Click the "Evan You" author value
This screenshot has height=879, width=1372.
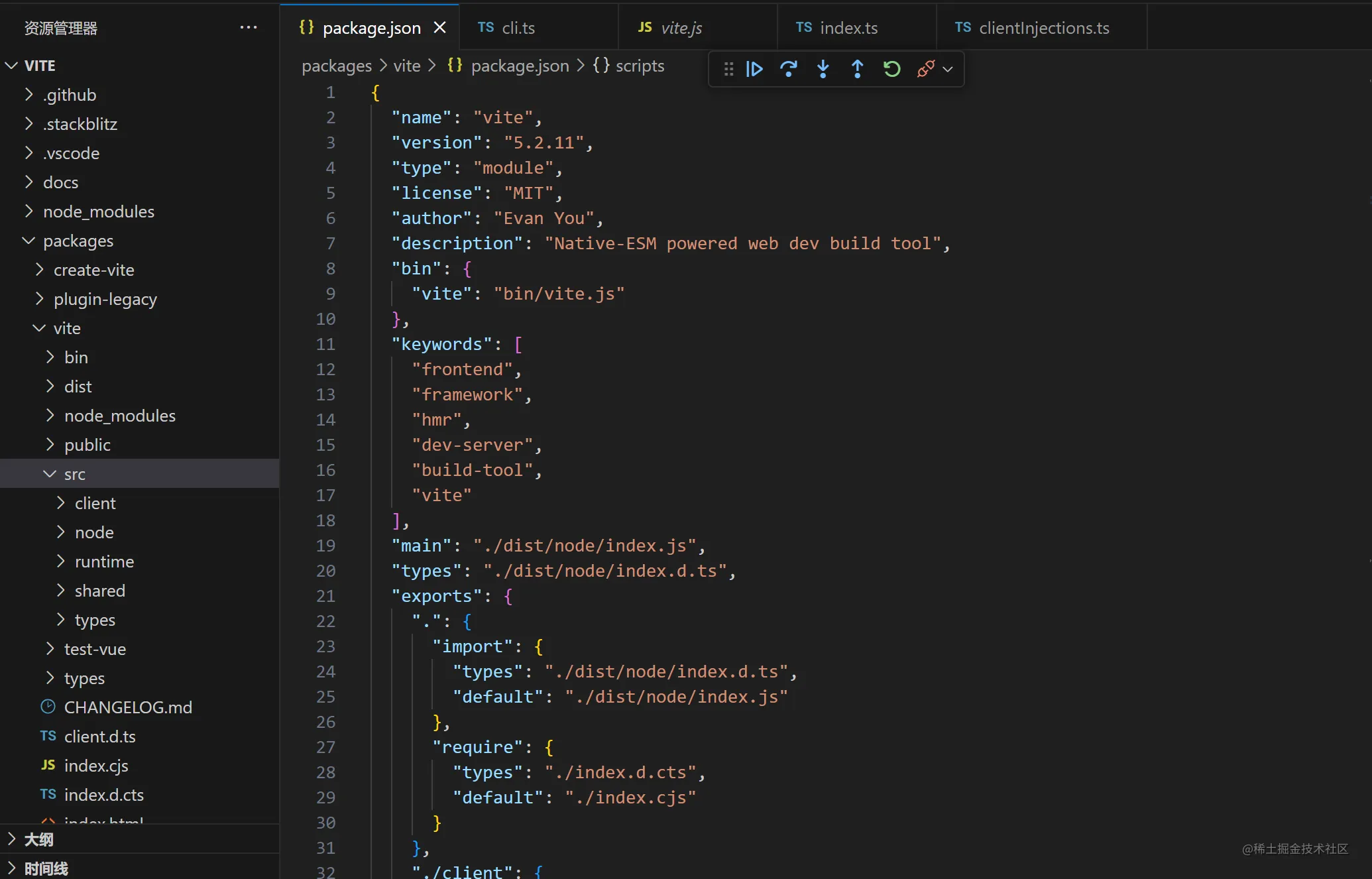point(544,218)
